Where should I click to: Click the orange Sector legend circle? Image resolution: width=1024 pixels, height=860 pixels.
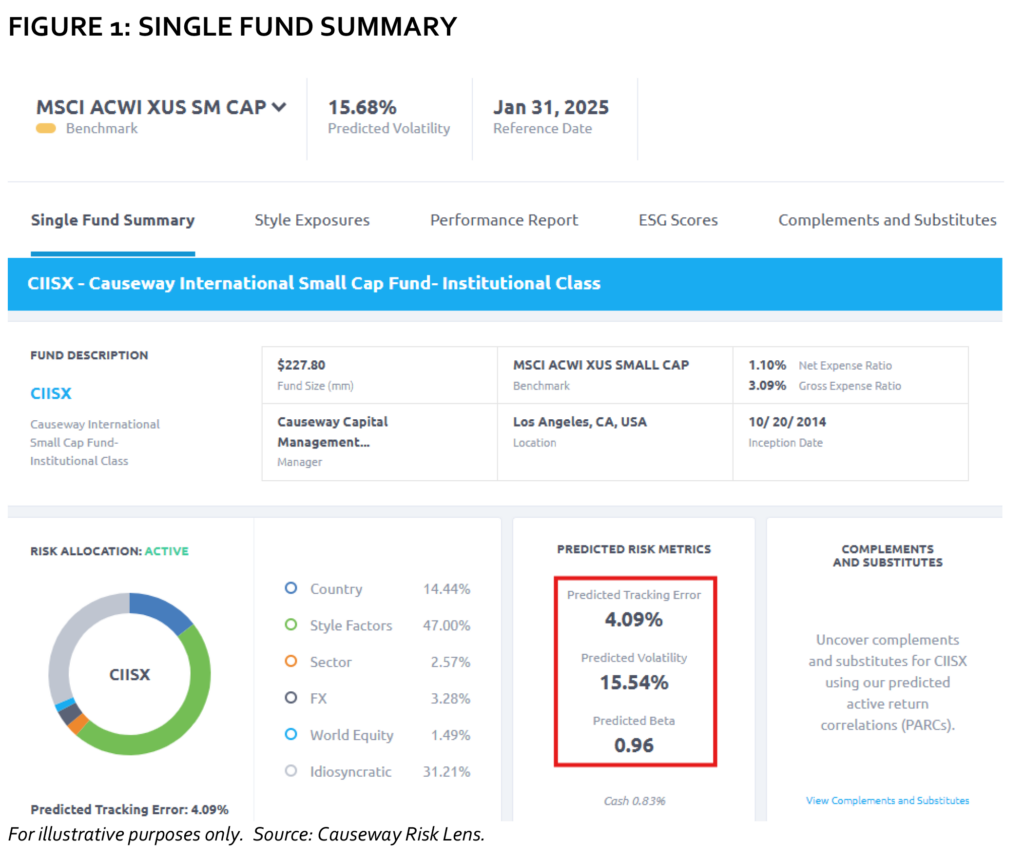[291, 661]
